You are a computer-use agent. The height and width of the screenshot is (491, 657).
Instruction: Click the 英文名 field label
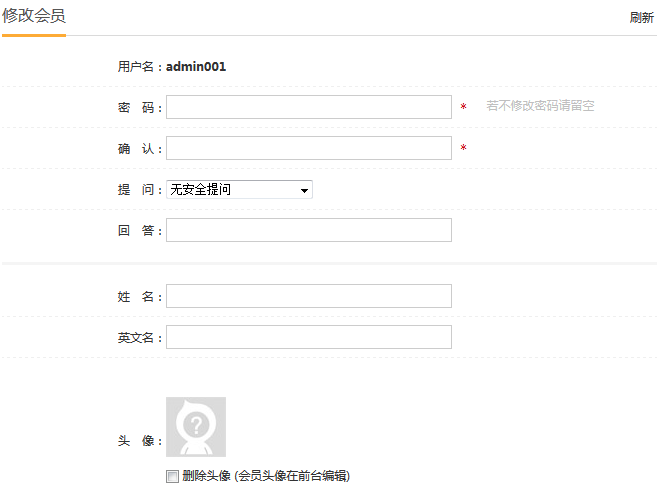pyautogui.click(x=138, y=338)
